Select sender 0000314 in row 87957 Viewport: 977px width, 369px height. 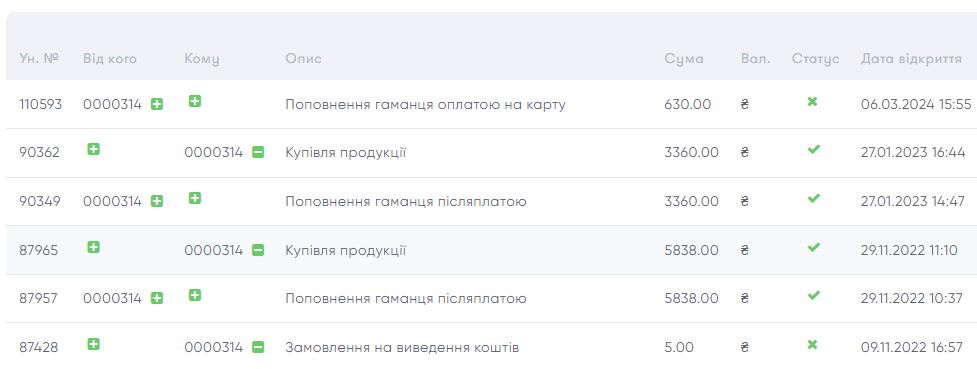click(x=113, y=299)
